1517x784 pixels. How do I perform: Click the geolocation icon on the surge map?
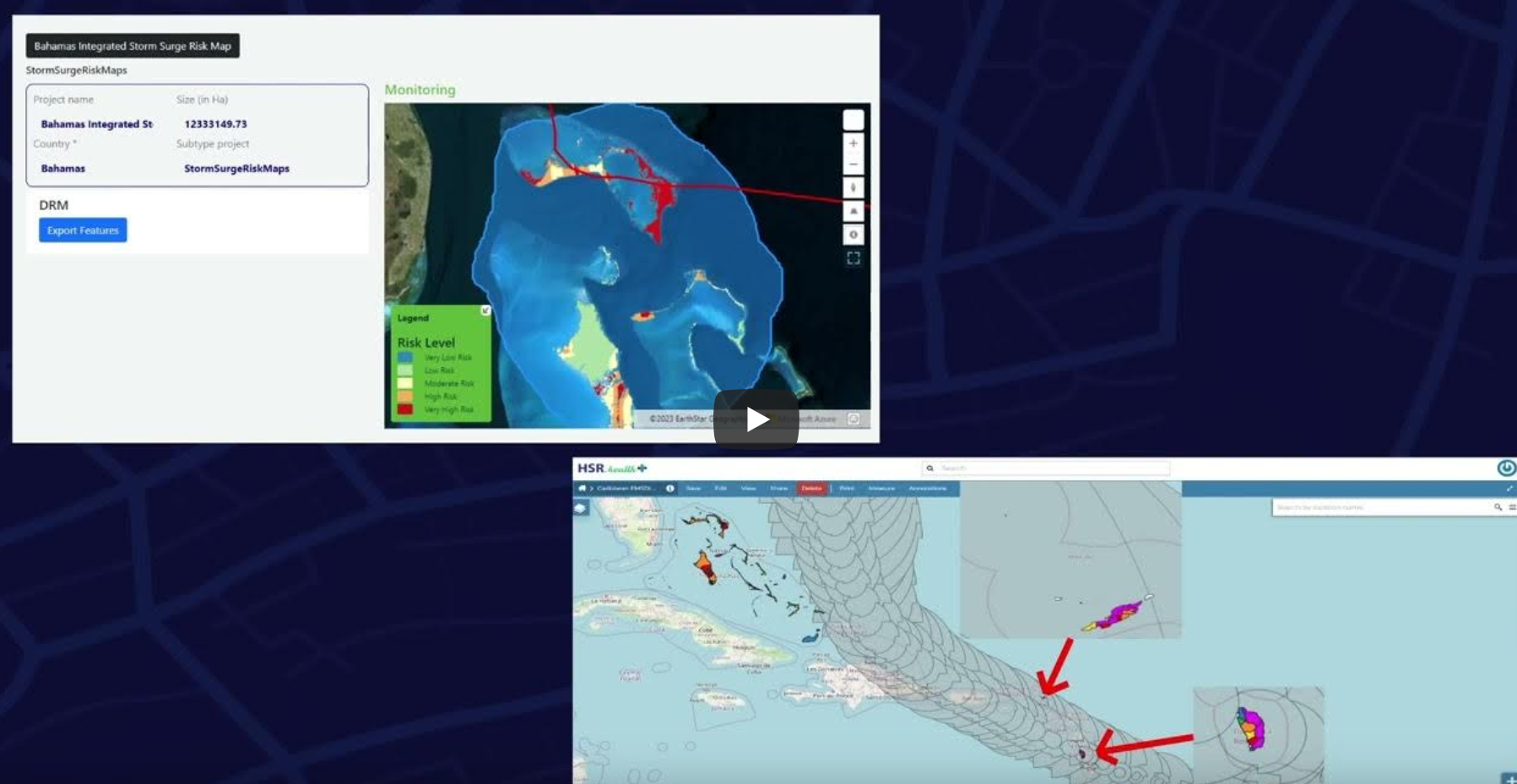853,234
